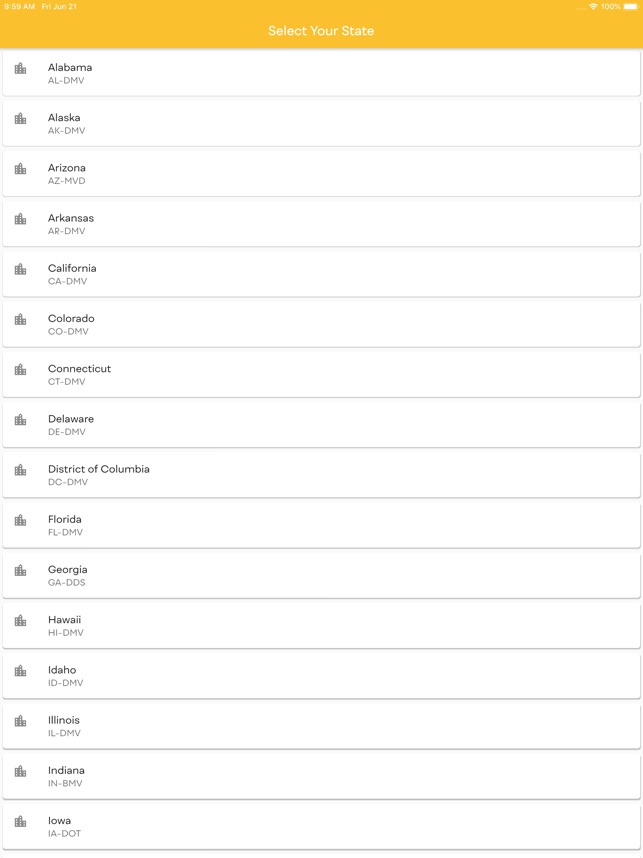The height and width of the screenshot is (858, 643).
Task: Click the building icon beside Hawaii
Action: tap(20, 621)
